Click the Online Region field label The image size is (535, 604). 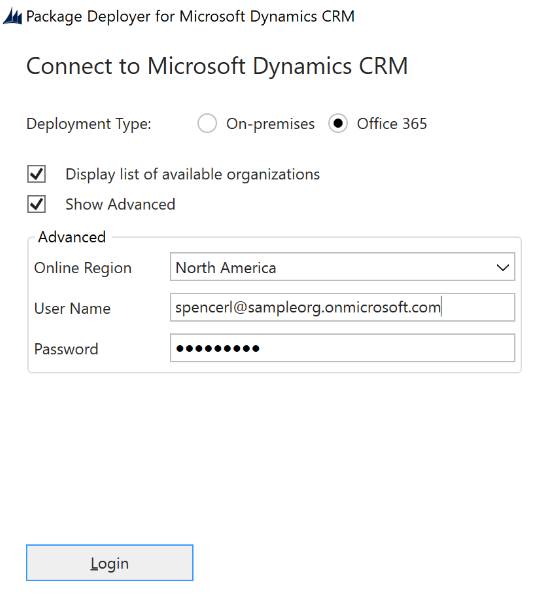(83, 268)
